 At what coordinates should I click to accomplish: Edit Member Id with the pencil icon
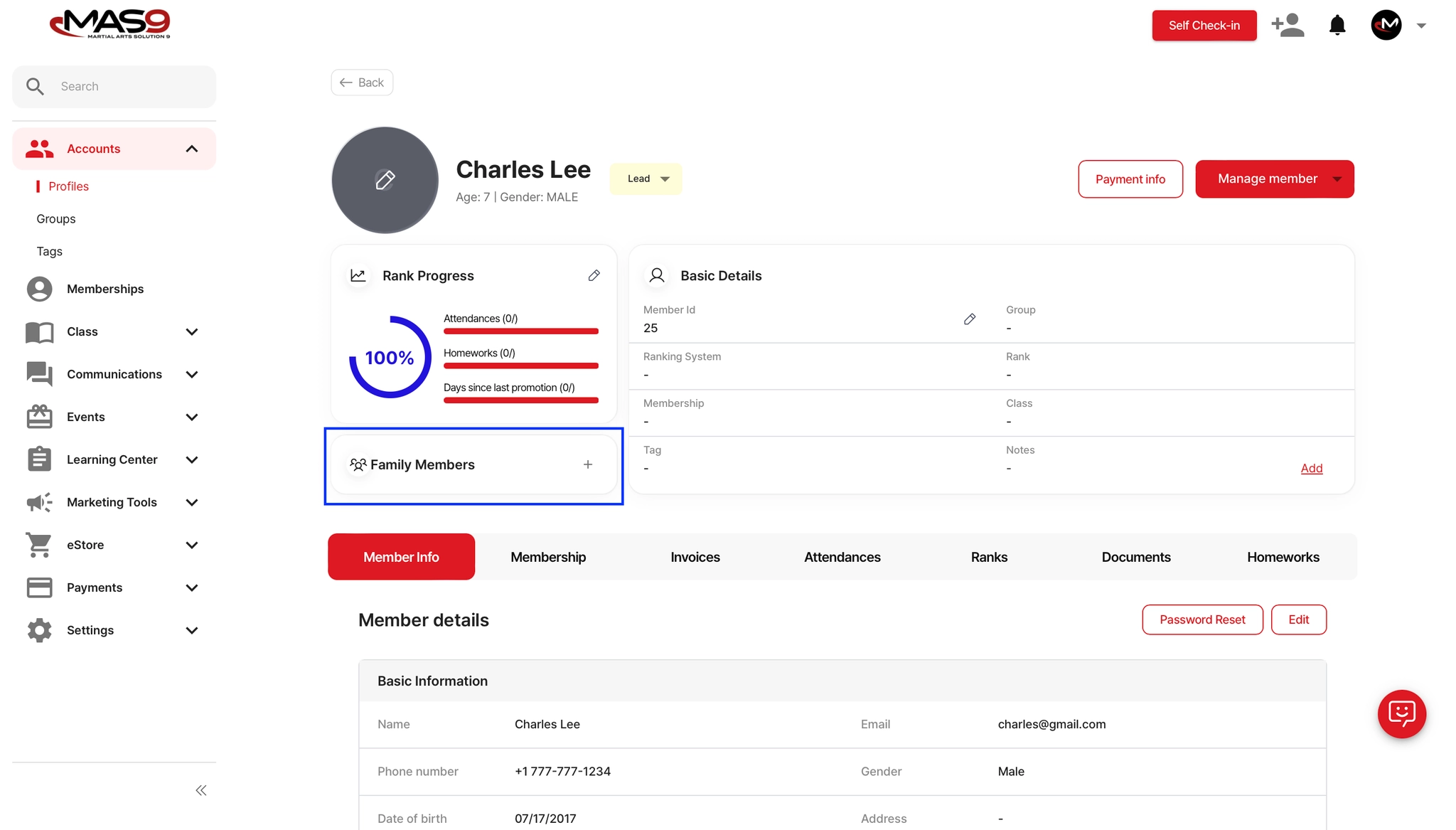point(970,319)
